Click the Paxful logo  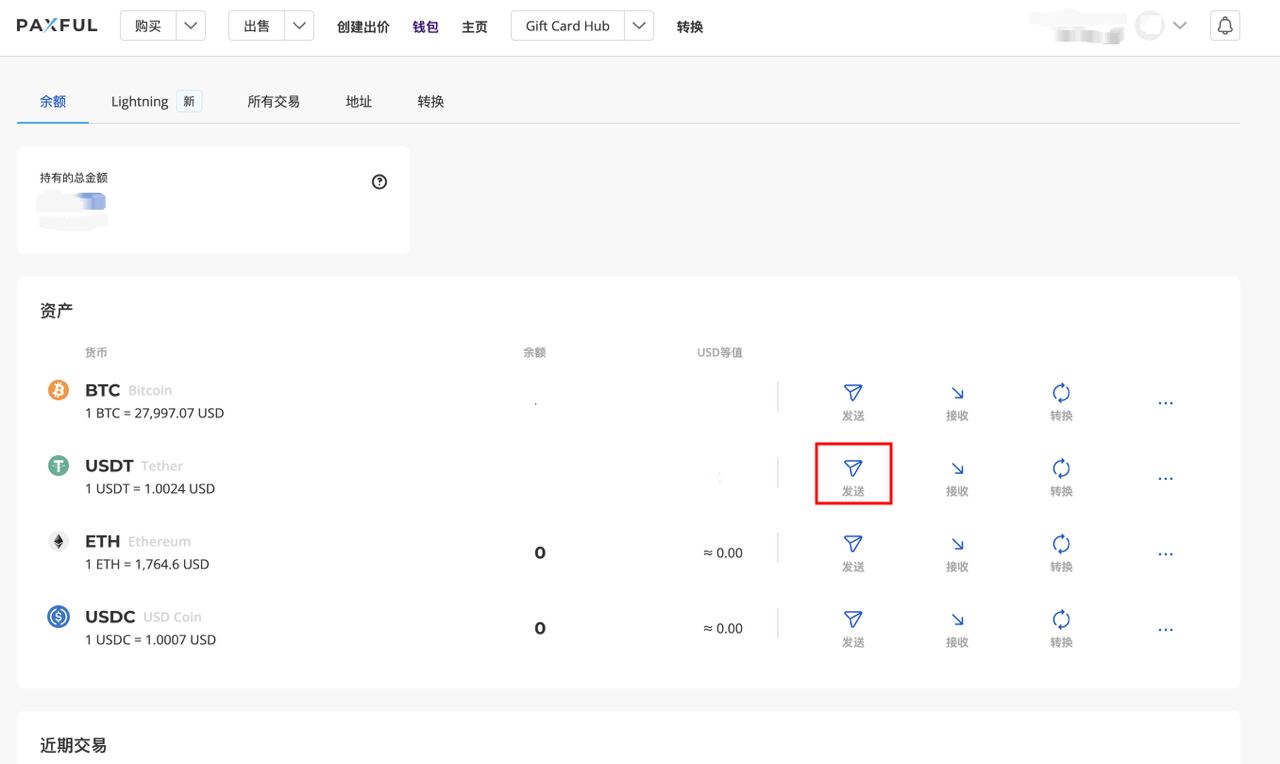click(x=57, y=26)
